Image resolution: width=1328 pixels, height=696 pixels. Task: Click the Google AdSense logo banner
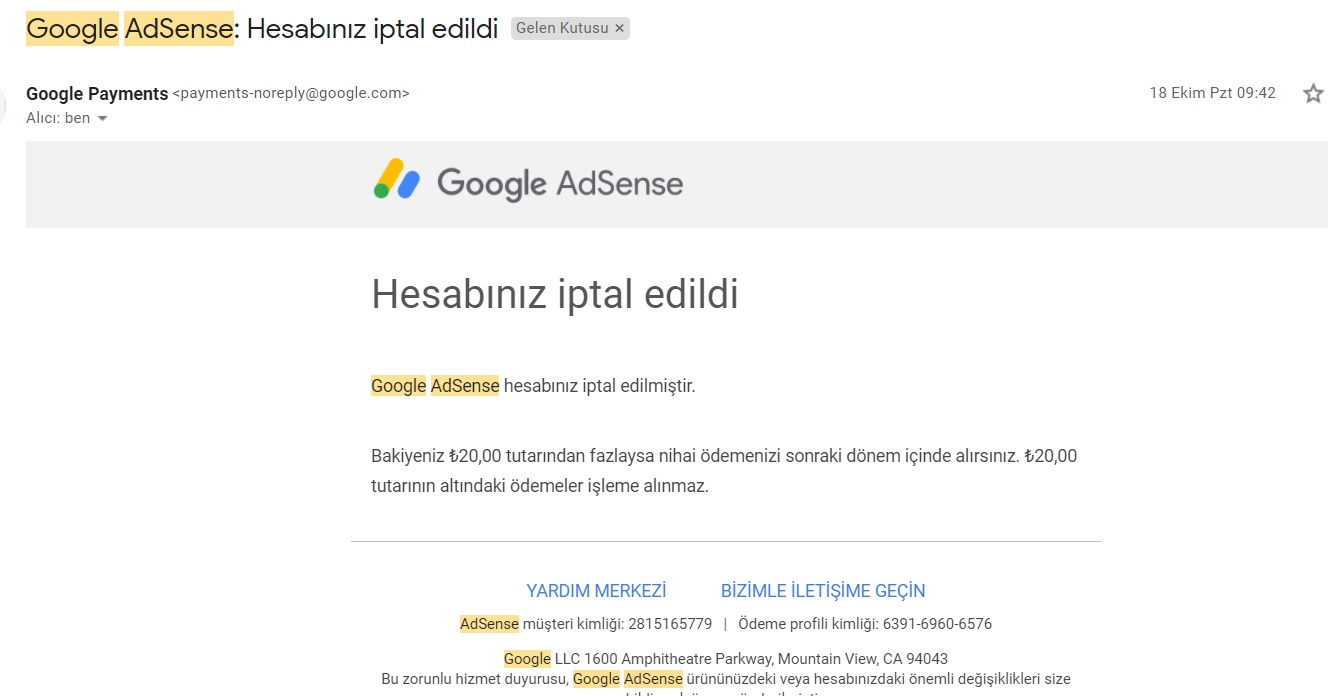pyautogui.click(x=528, y=184)
